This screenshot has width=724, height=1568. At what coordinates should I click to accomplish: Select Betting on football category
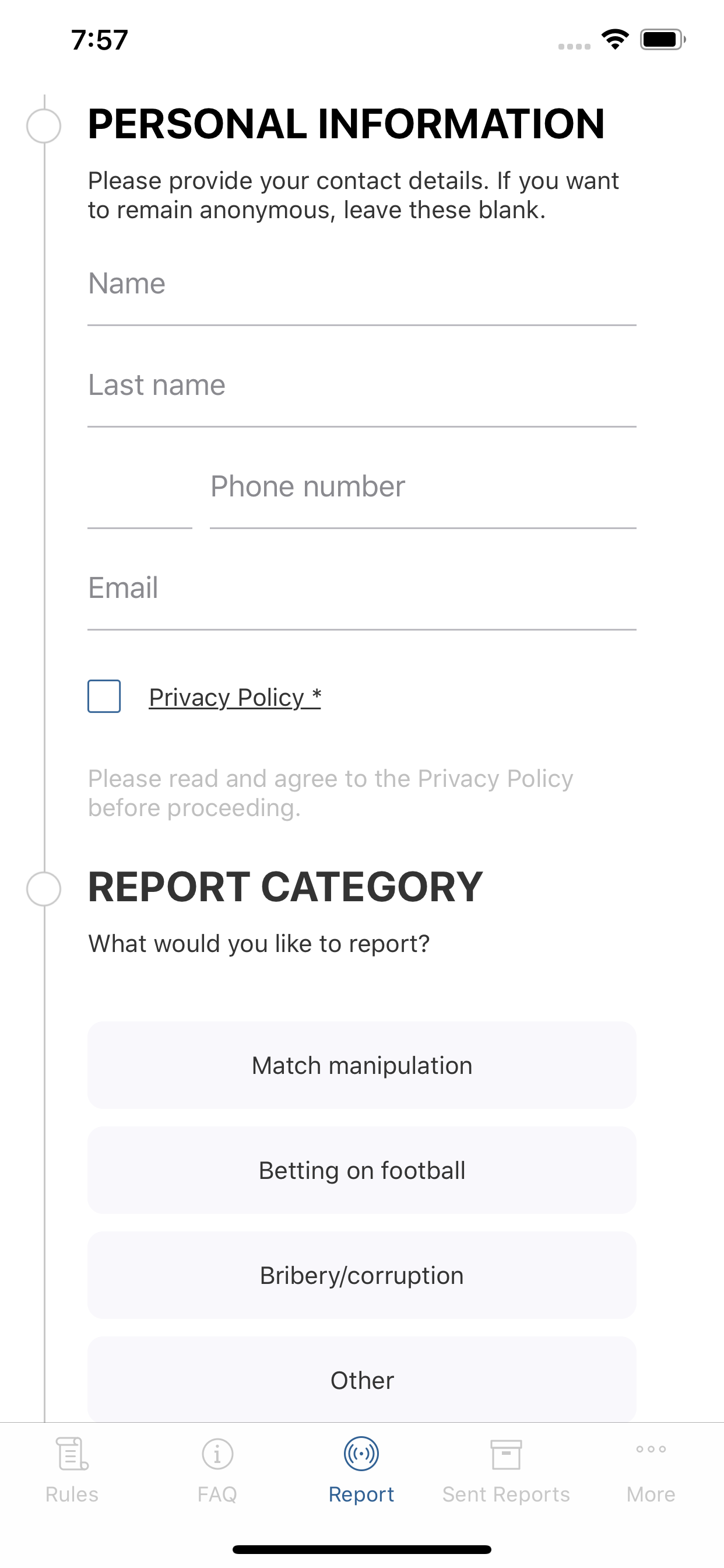(x=362, y=1171)
